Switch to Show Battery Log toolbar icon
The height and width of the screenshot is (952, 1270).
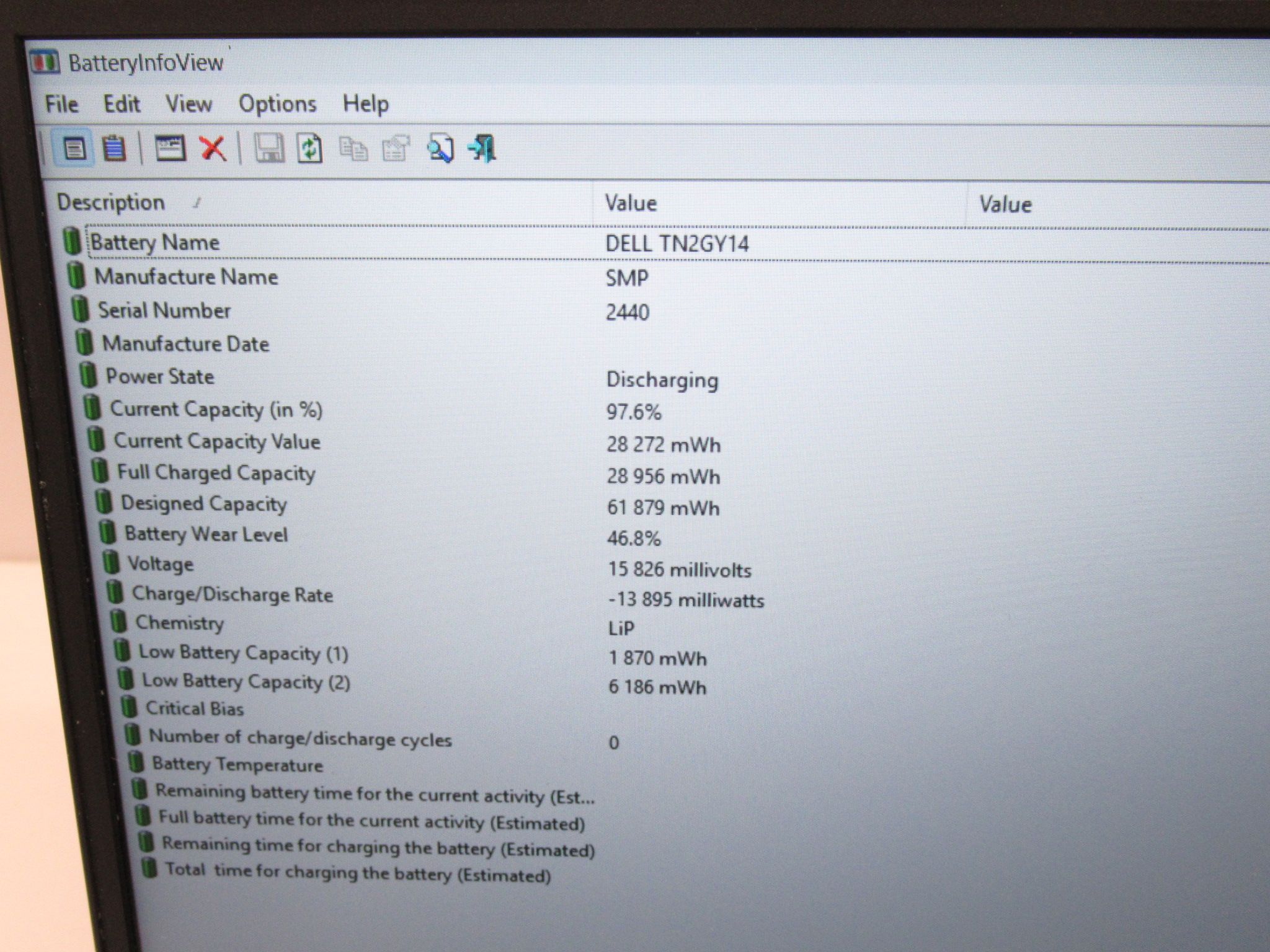pos(115,149)
